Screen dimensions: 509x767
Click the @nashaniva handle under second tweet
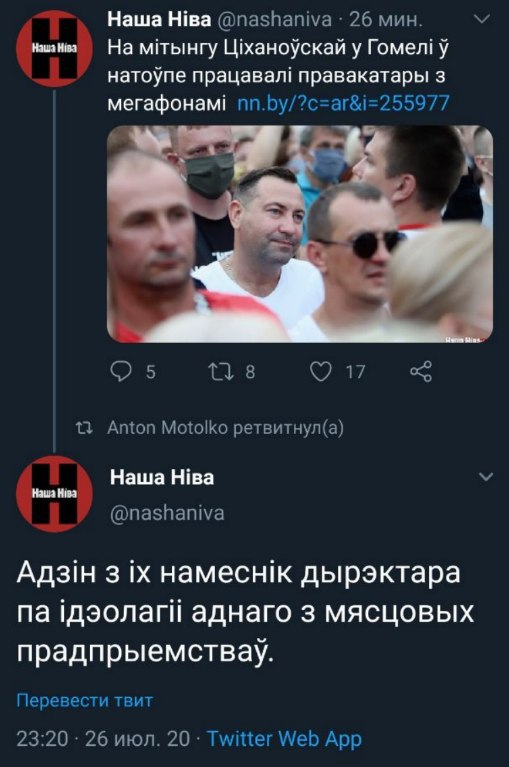167,513
